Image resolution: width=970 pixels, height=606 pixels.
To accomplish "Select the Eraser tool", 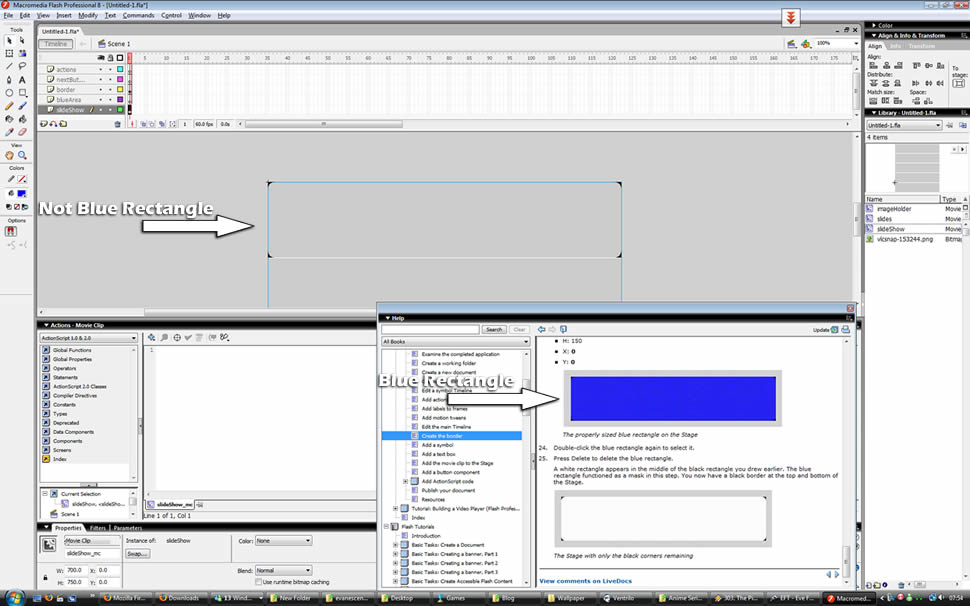I will tap(22, 132).
